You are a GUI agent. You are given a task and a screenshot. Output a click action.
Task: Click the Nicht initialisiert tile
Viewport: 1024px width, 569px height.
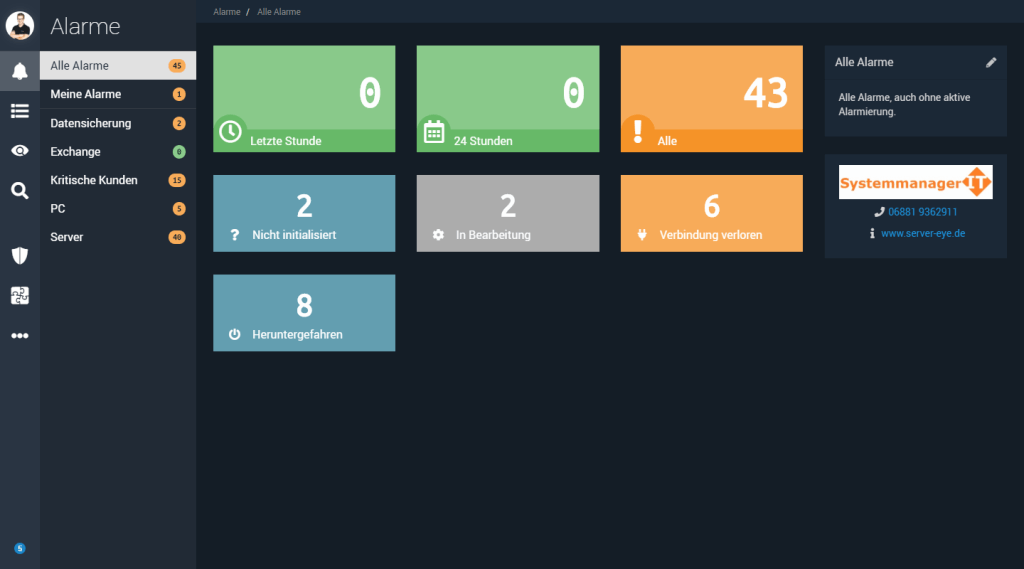pyautogui.click(x=304, y=213)
